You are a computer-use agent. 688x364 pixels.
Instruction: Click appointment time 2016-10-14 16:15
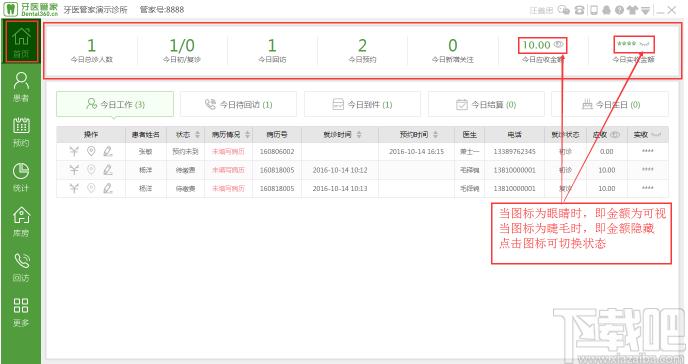[x=416, y=151]
